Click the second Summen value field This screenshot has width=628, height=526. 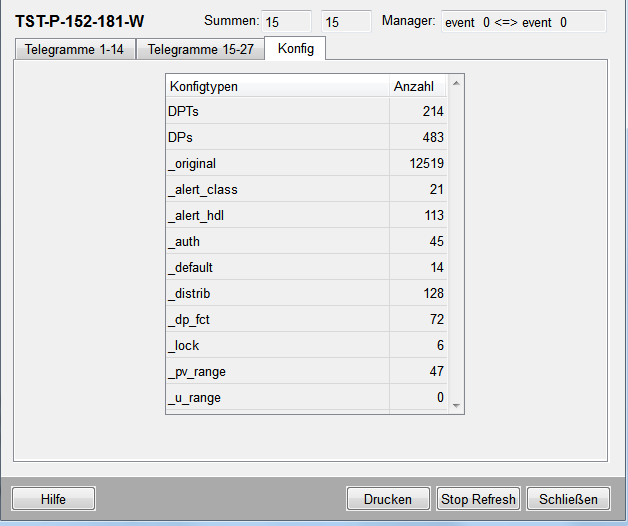coord(346,22)
